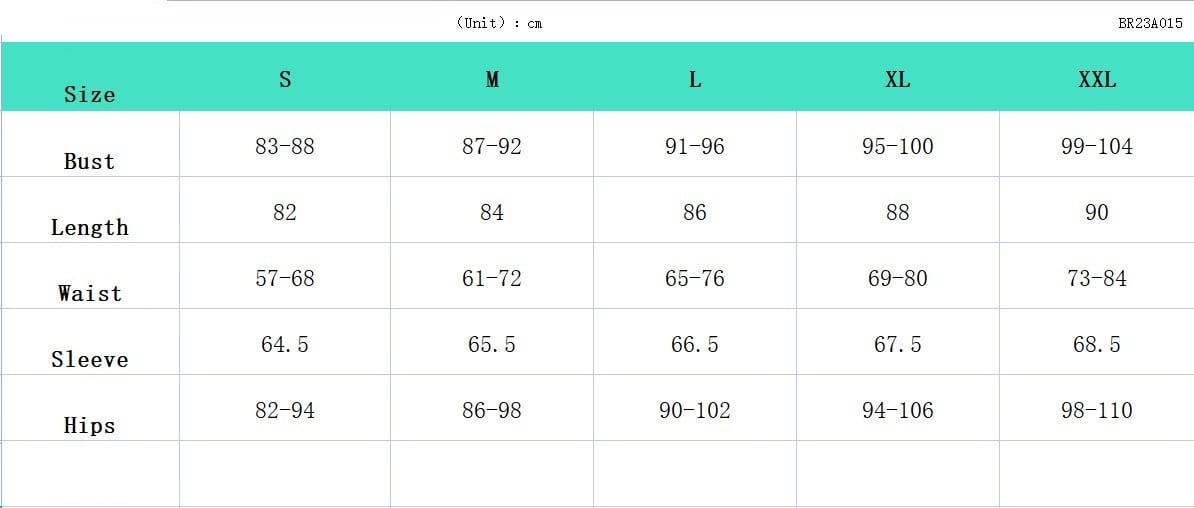1194x508 pixels.
Task: Select waist value 61-72 cell
Action: (492, 278)
